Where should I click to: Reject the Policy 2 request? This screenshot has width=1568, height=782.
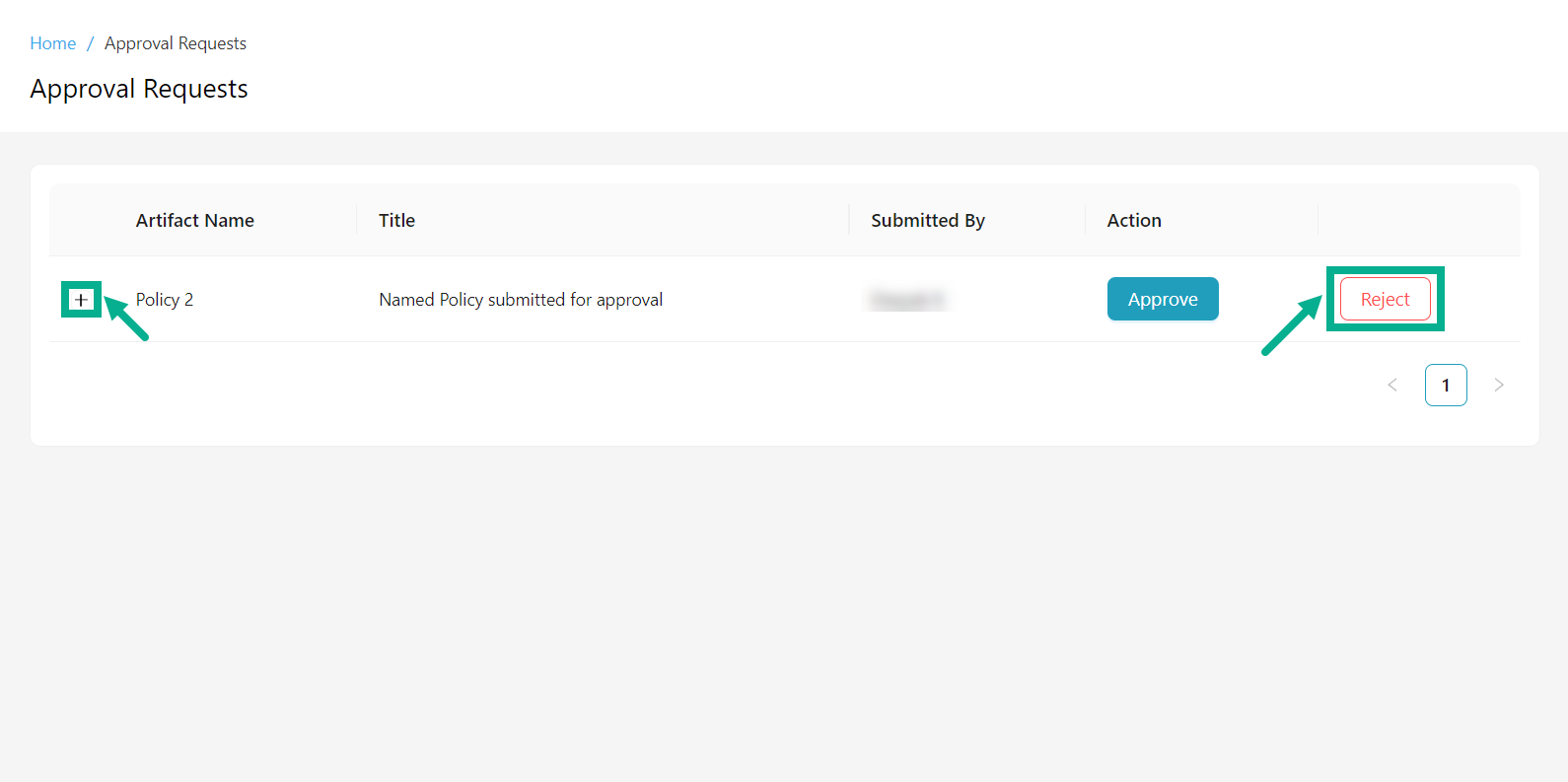coord(1385,298)
